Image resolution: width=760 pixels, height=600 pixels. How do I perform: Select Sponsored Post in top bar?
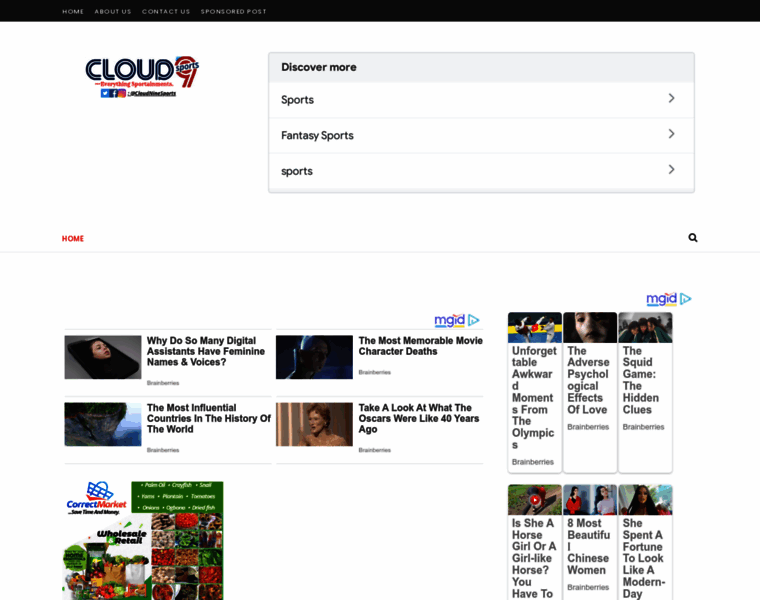233,11
